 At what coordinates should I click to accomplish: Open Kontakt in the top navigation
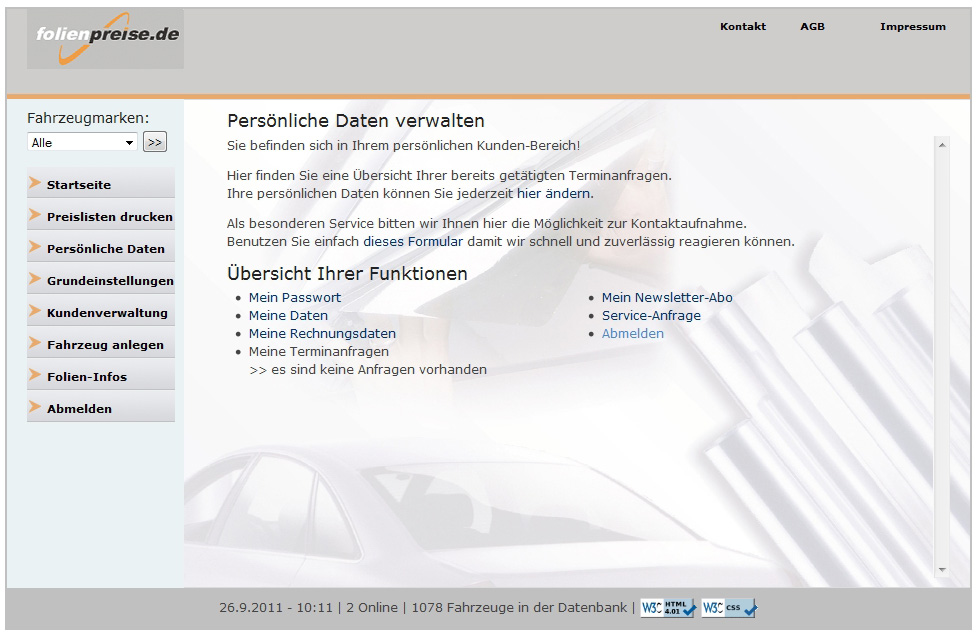(x=742, y=26)
